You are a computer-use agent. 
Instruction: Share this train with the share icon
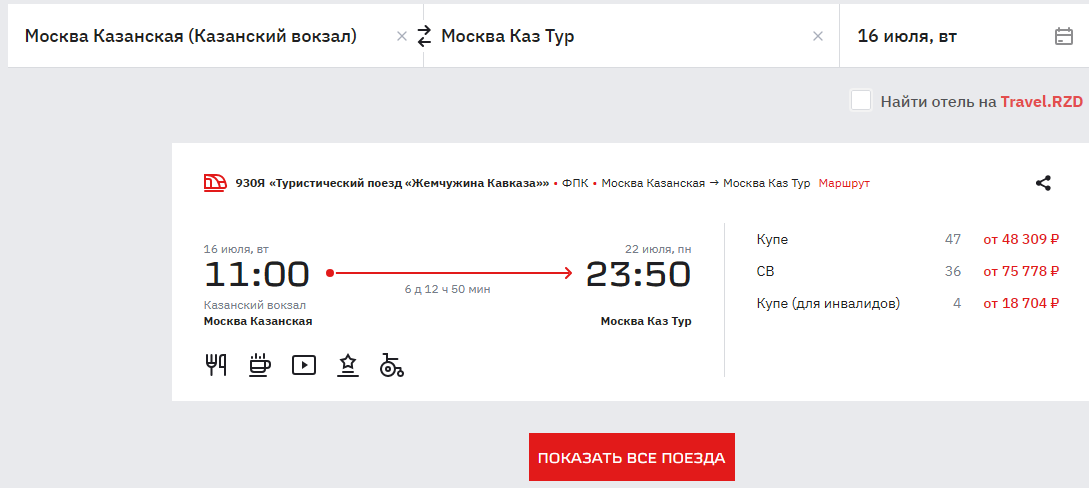[x=1043, y=183]
